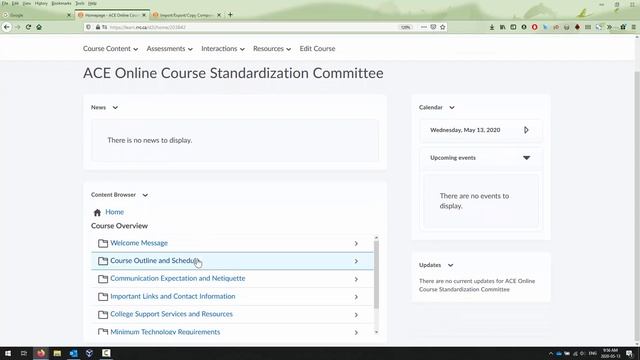Viewport: 640px width, 360px height.
Task: Open Course Outline and Schedule module
Action: click(x=155, y=260)
